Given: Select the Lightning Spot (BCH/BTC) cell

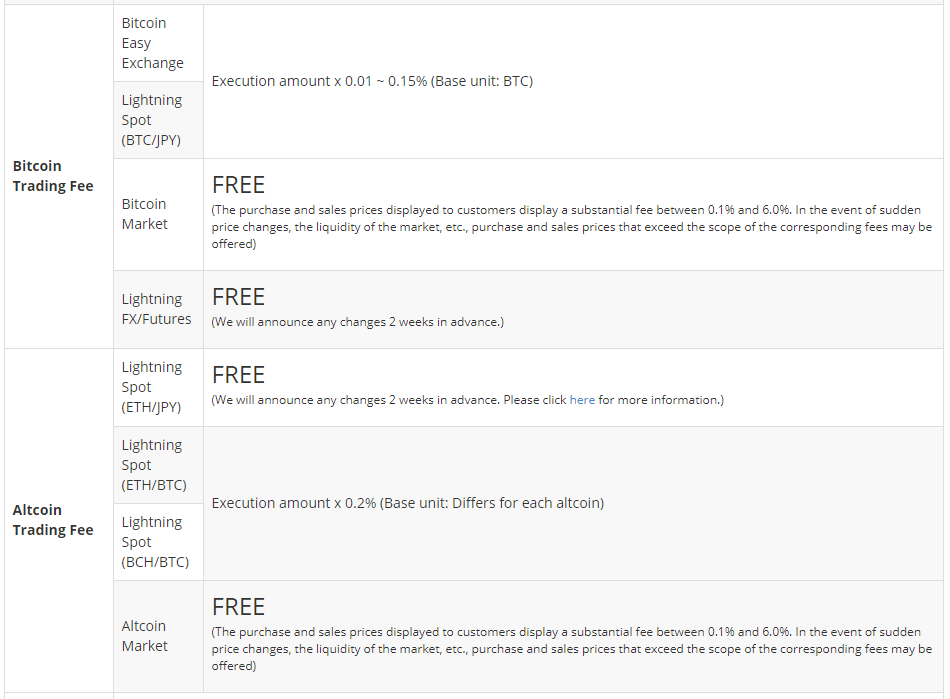Looking at the screenshot, I should (155, 542).
